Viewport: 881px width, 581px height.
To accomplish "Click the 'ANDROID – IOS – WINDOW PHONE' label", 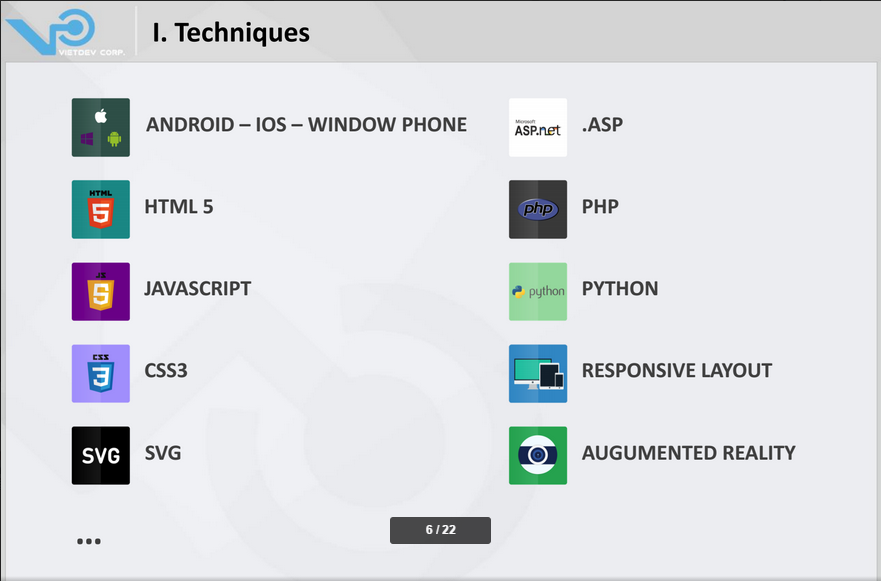I will (306, 125).
